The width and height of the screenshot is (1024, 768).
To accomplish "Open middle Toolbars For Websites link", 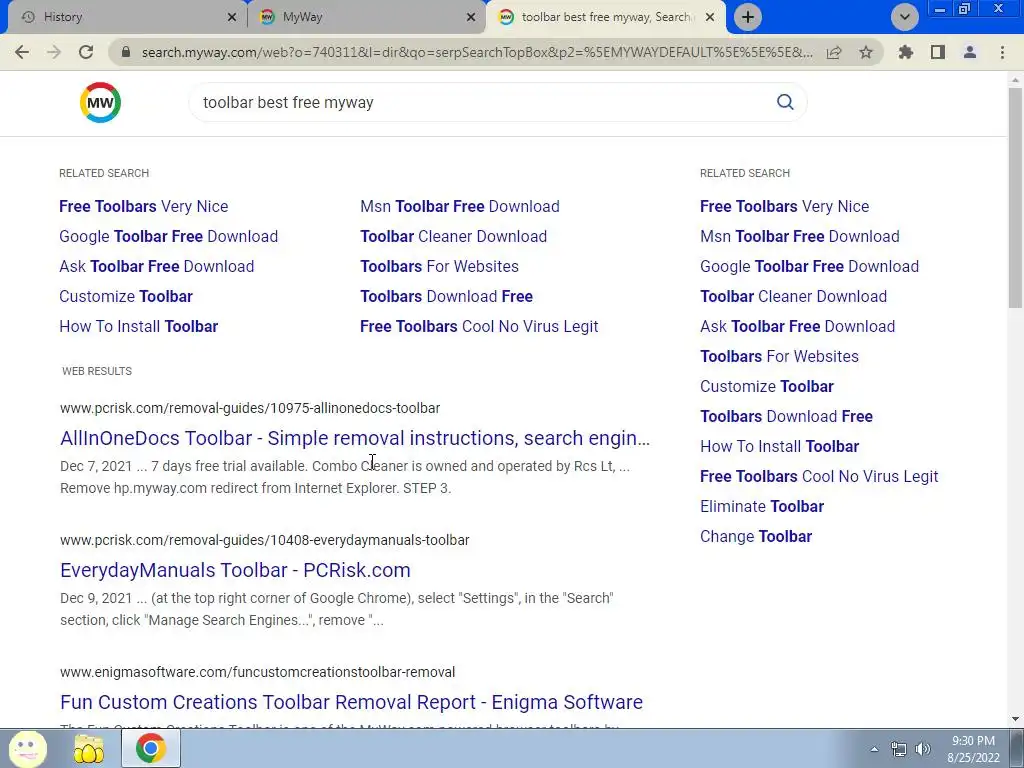I will pyautogui.click(x=440, y=266).
